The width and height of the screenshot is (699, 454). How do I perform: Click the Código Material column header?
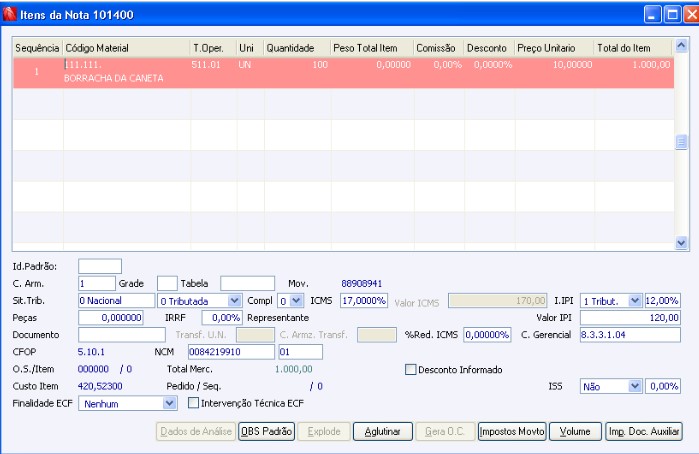coord(126,48)
